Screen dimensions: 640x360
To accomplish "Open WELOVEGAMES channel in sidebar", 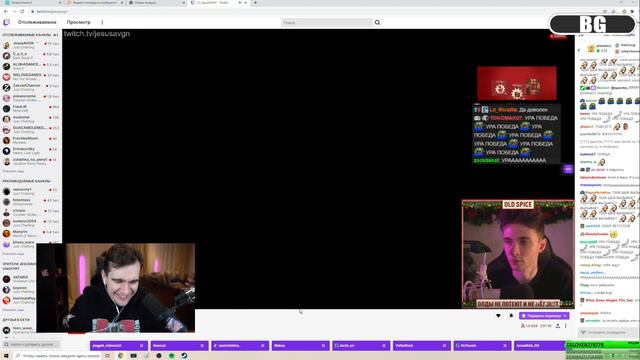I will point(31,77).
